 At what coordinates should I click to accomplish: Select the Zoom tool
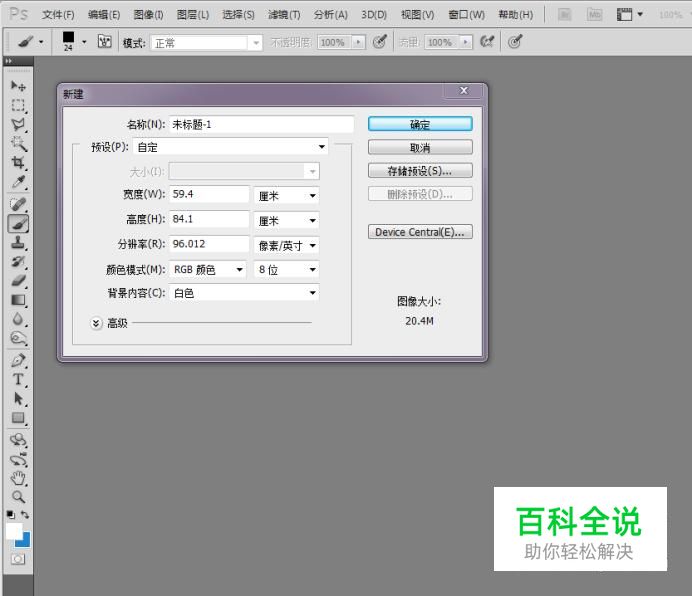[18, 497]
